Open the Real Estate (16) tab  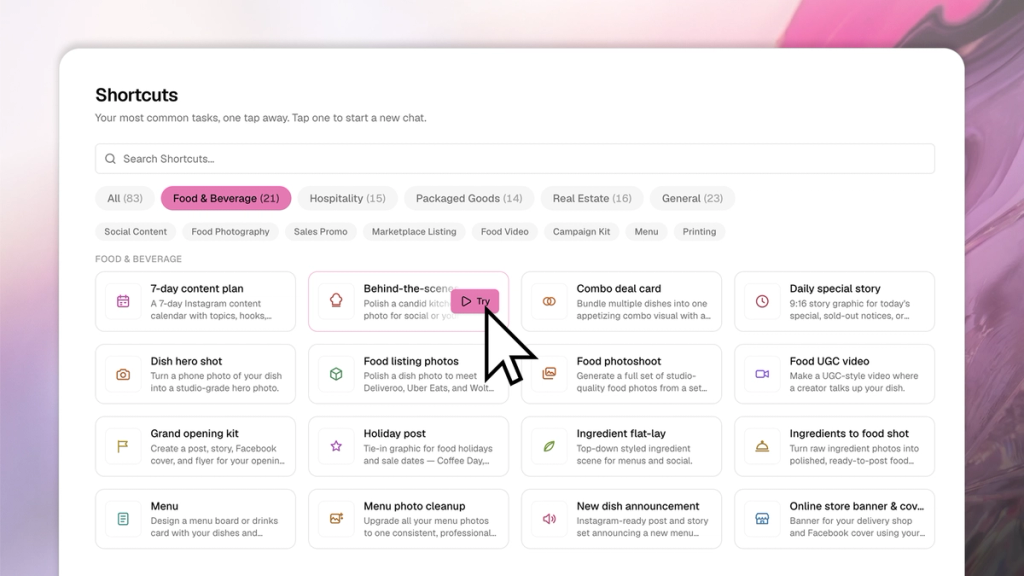pos(592,198)
